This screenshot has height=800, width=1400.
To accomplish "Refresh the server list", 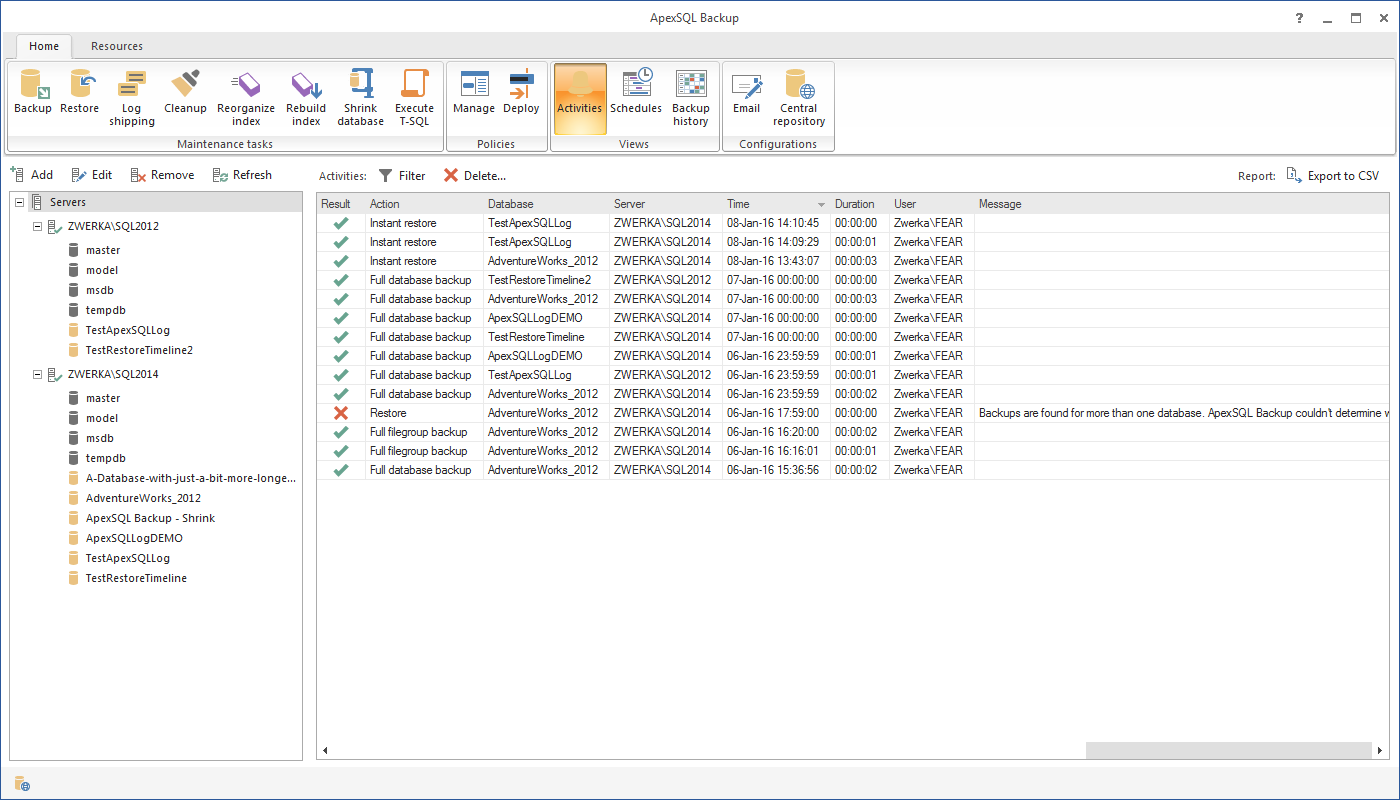I will 242,175.
